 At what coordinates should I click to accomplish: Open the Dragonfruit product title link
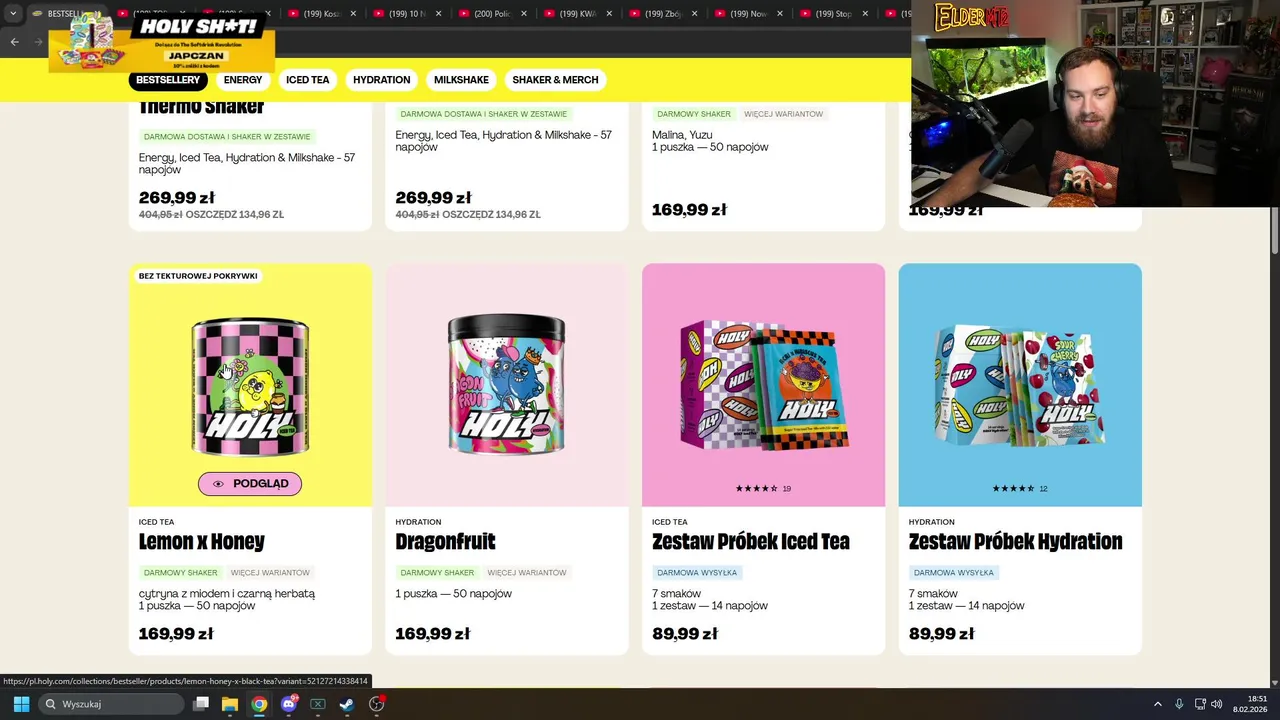coord(445,542)
